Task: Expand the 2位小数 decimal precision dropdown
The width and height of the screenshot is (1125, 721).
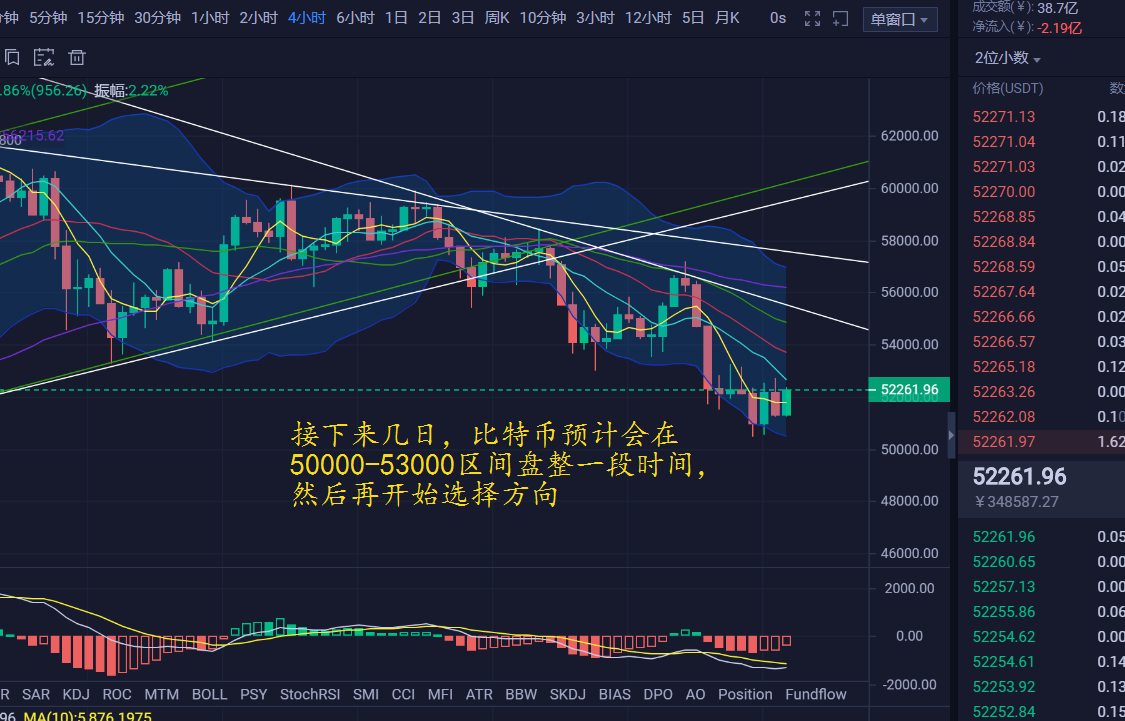Action: click(x=1007, y=58)
